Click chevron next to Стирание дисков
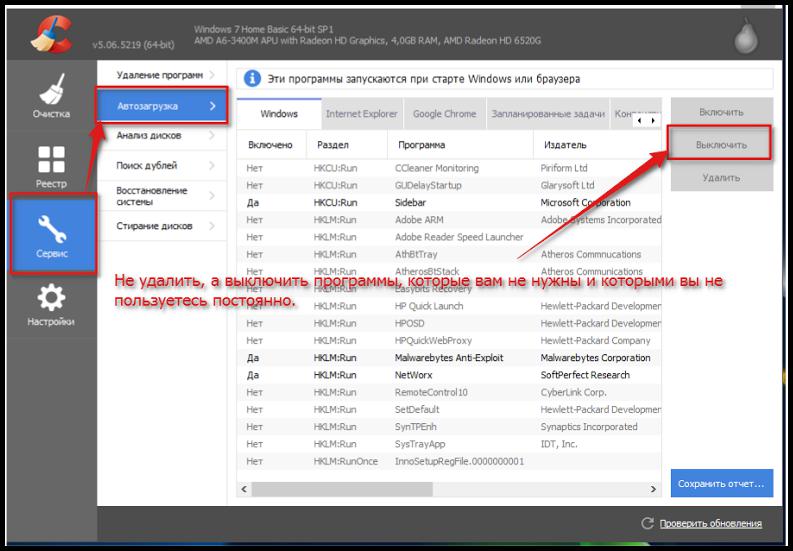793x551 pixels. [x=212, y=226]
